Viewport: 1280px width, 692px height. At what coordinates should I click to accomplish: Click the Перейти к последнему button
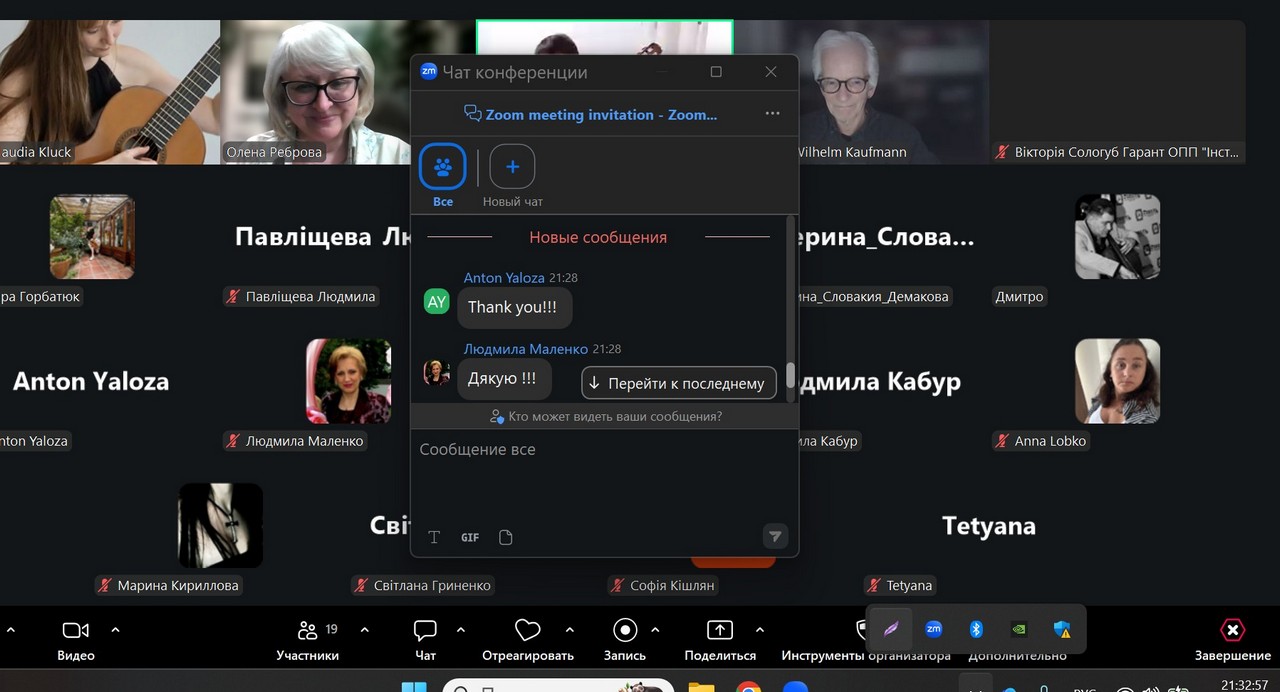pyautogui.click(x=679, y=383)
